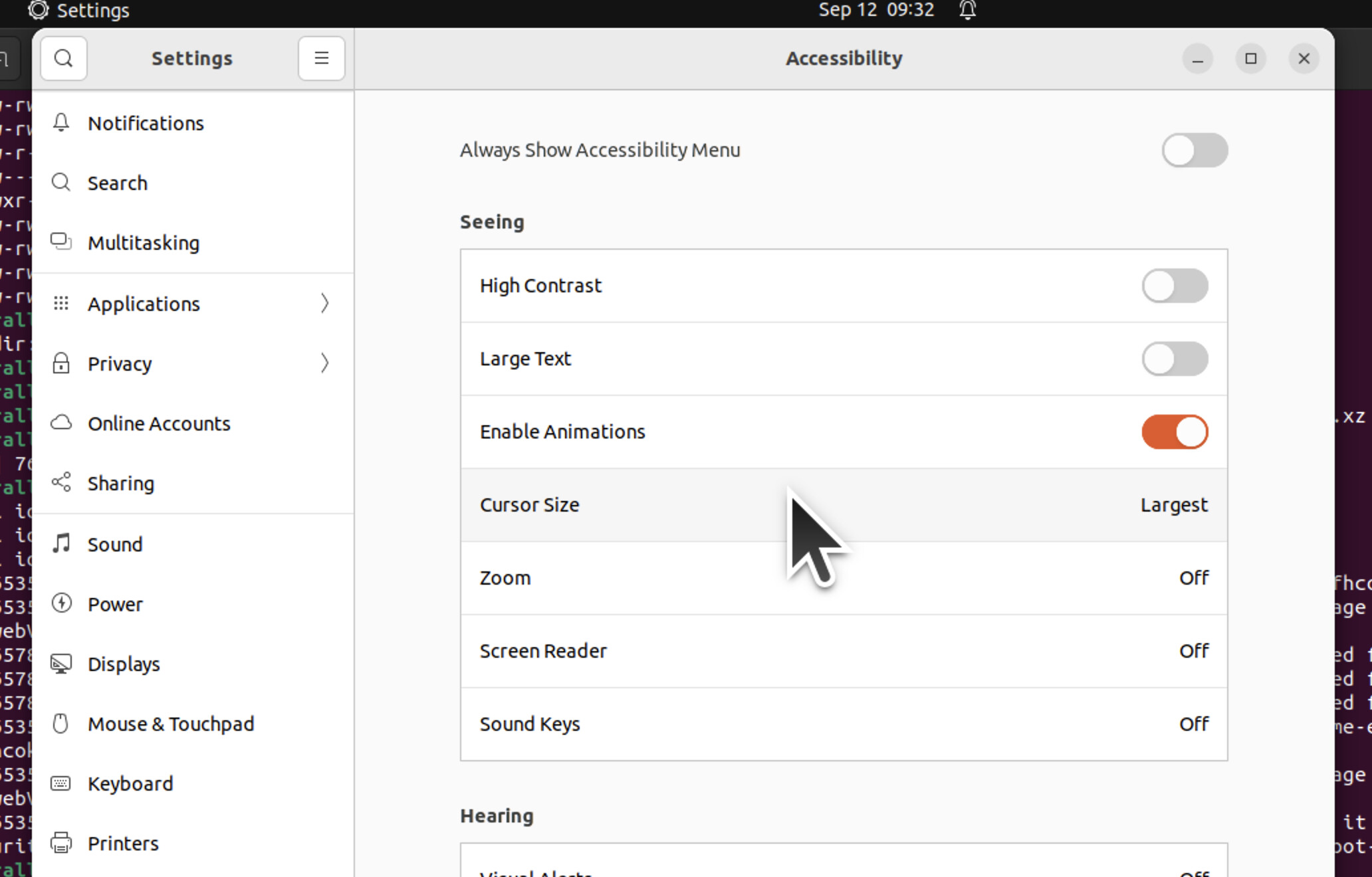The width and height of the screenshot is (1372, 877).
Task: Click the notification bell in top bar
Action: tap(968, 10)
